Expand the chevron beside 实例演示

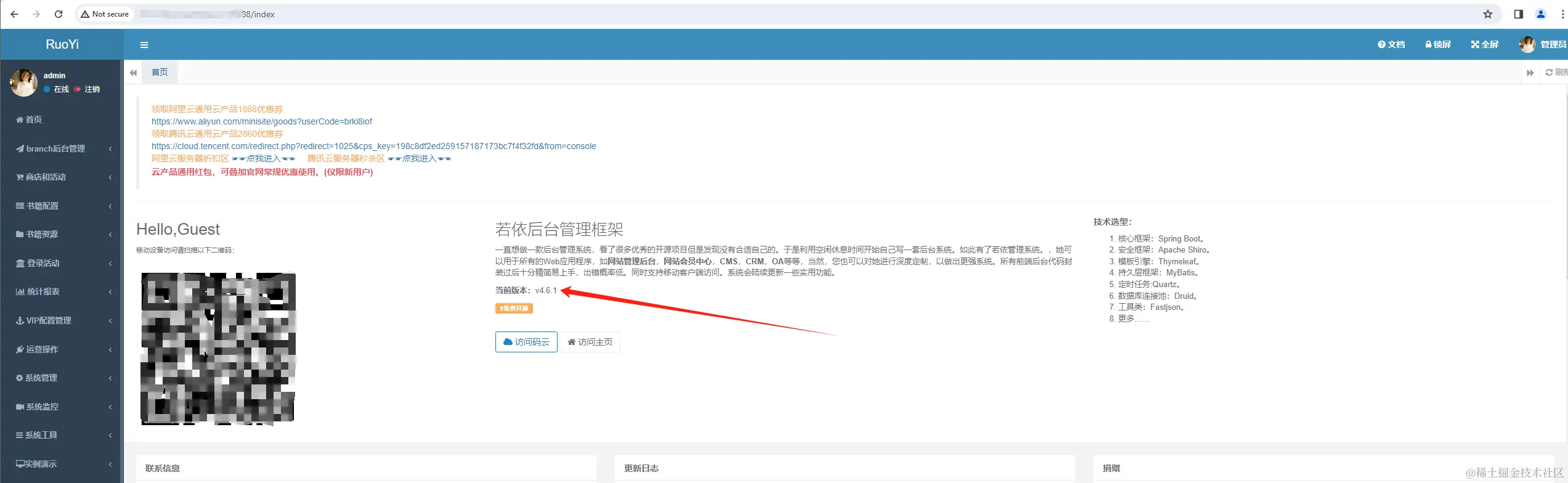coord(110,465)
